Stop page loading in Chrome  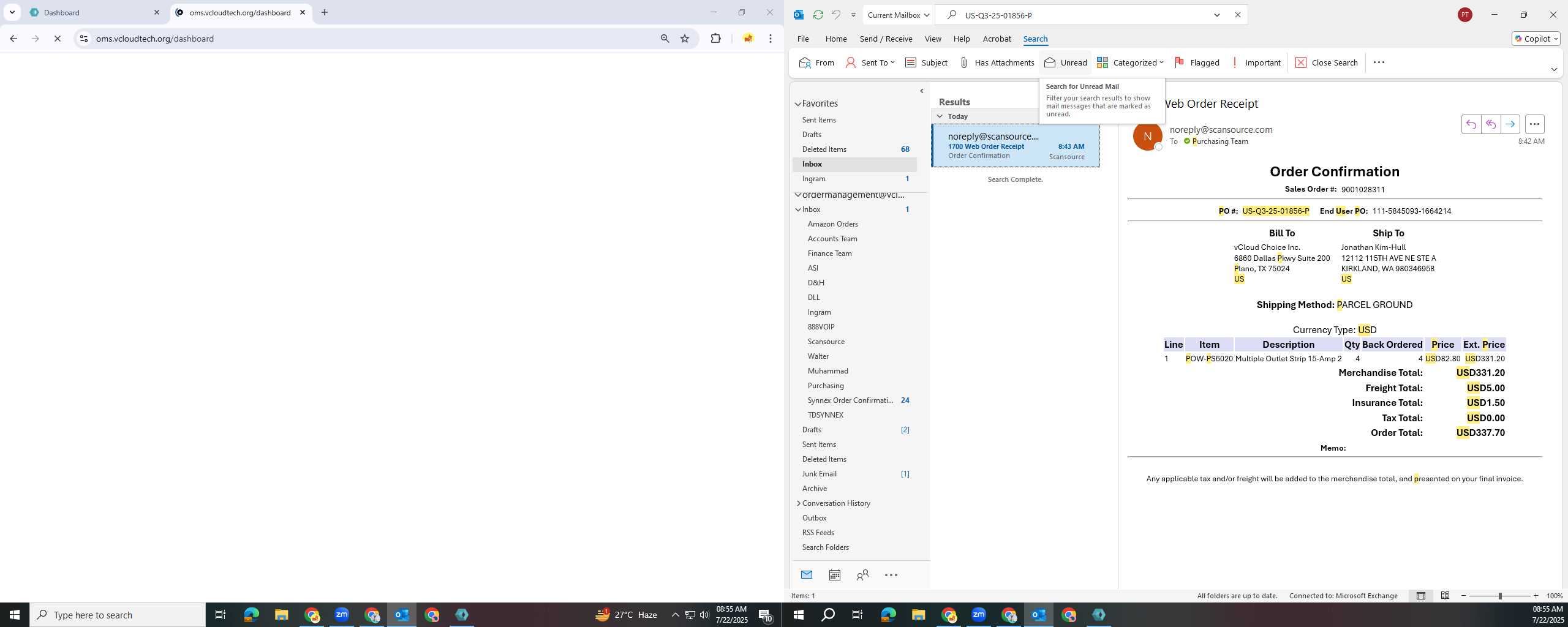[x=57, y=39]
